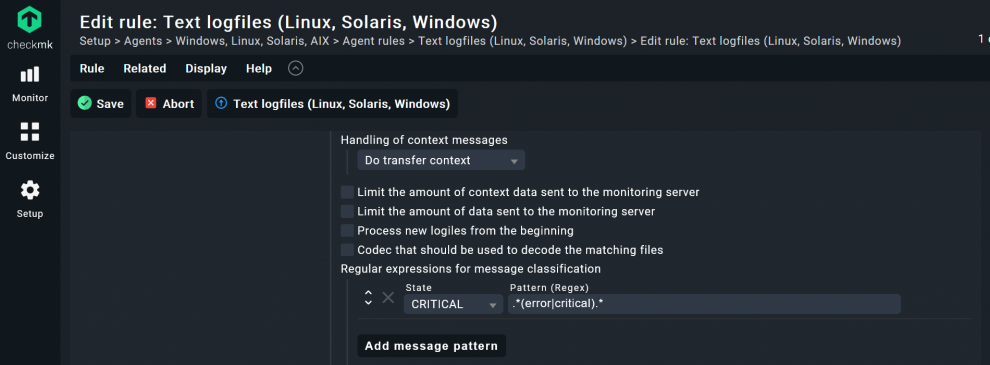990x365 pixels.
Task: Enable Codec used to decode matching files
Action: pos(347,250)
